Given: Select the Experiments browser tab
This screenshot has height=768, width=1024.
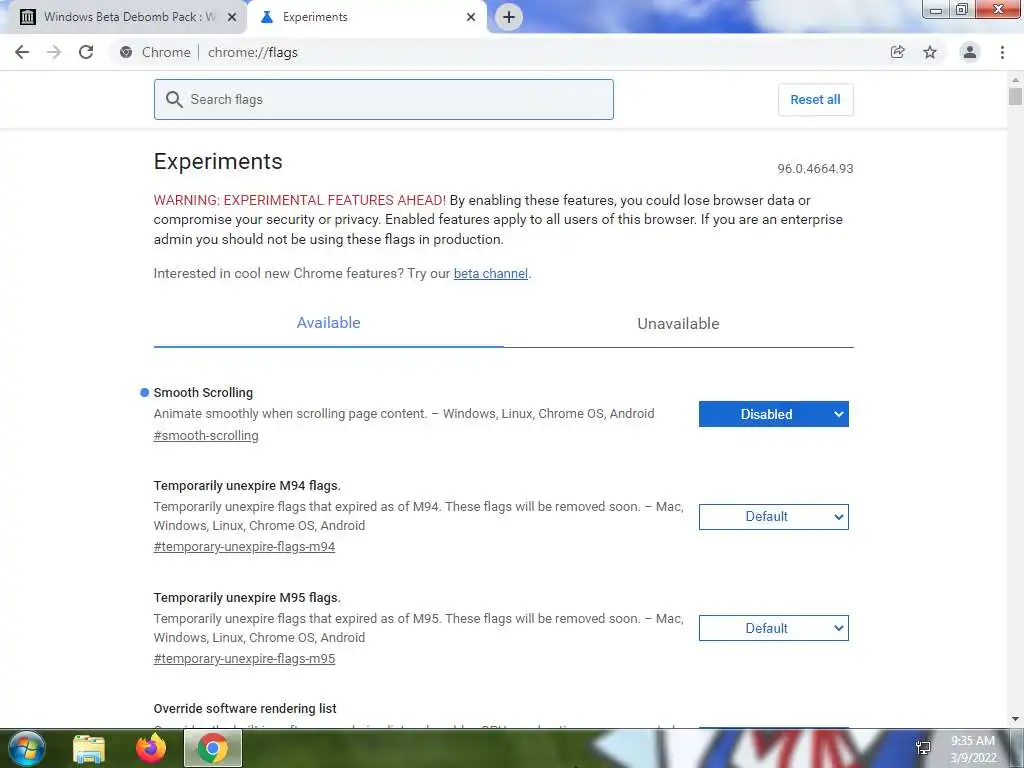Looking at the screenshot, I should click(x=368, y=18).
